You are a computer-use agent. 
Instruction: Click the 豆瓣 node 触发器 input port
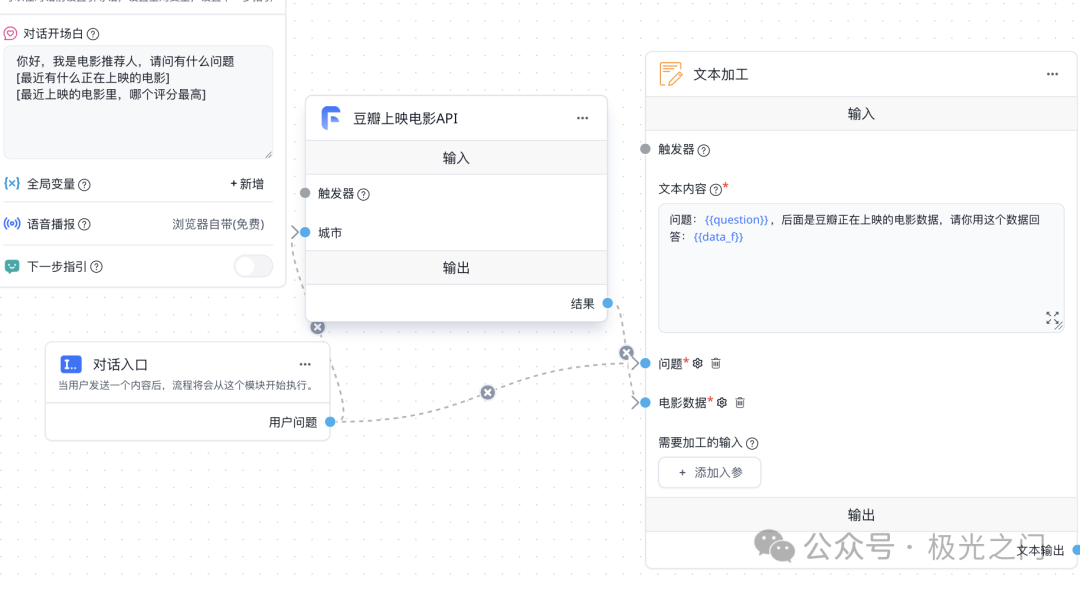(x=305, y=193)
